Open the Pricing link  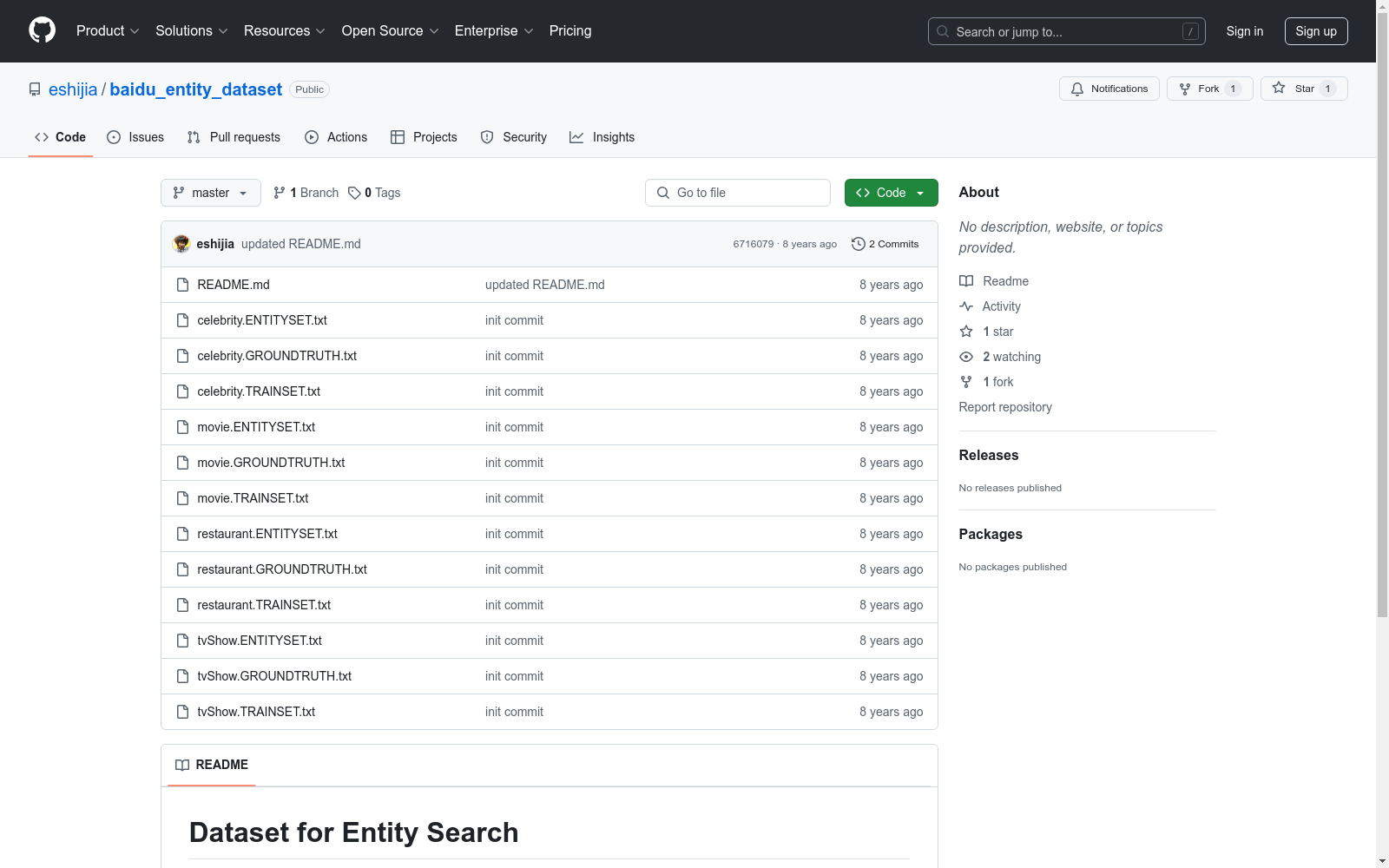click(570, 31)
